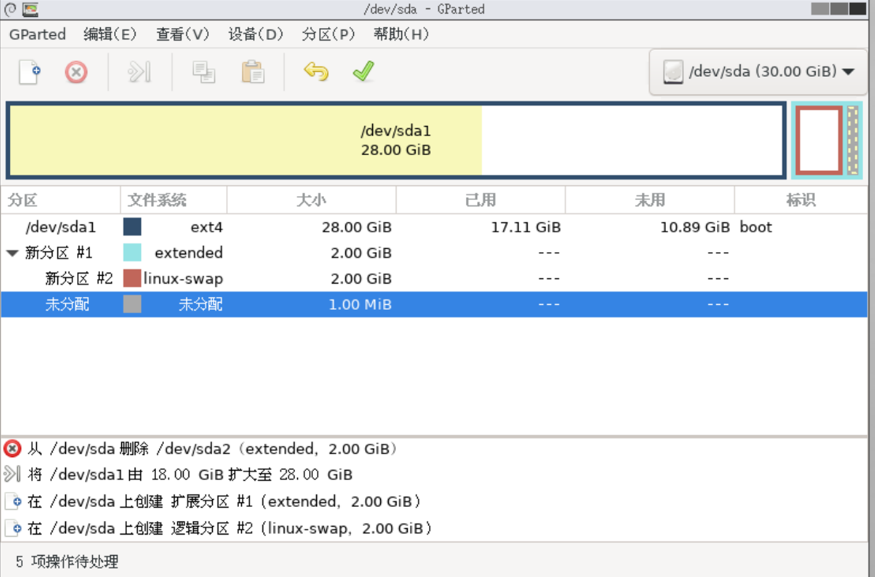Select the 未分配 1.00 MiB row
Viewport: 875px width, 577px height.
point(434,304)
